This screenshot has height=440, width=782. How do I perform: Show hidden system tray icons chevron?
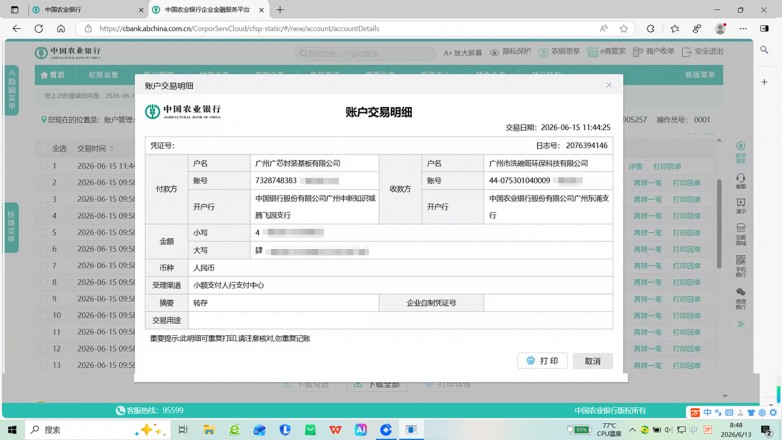[x=632, y=430]
